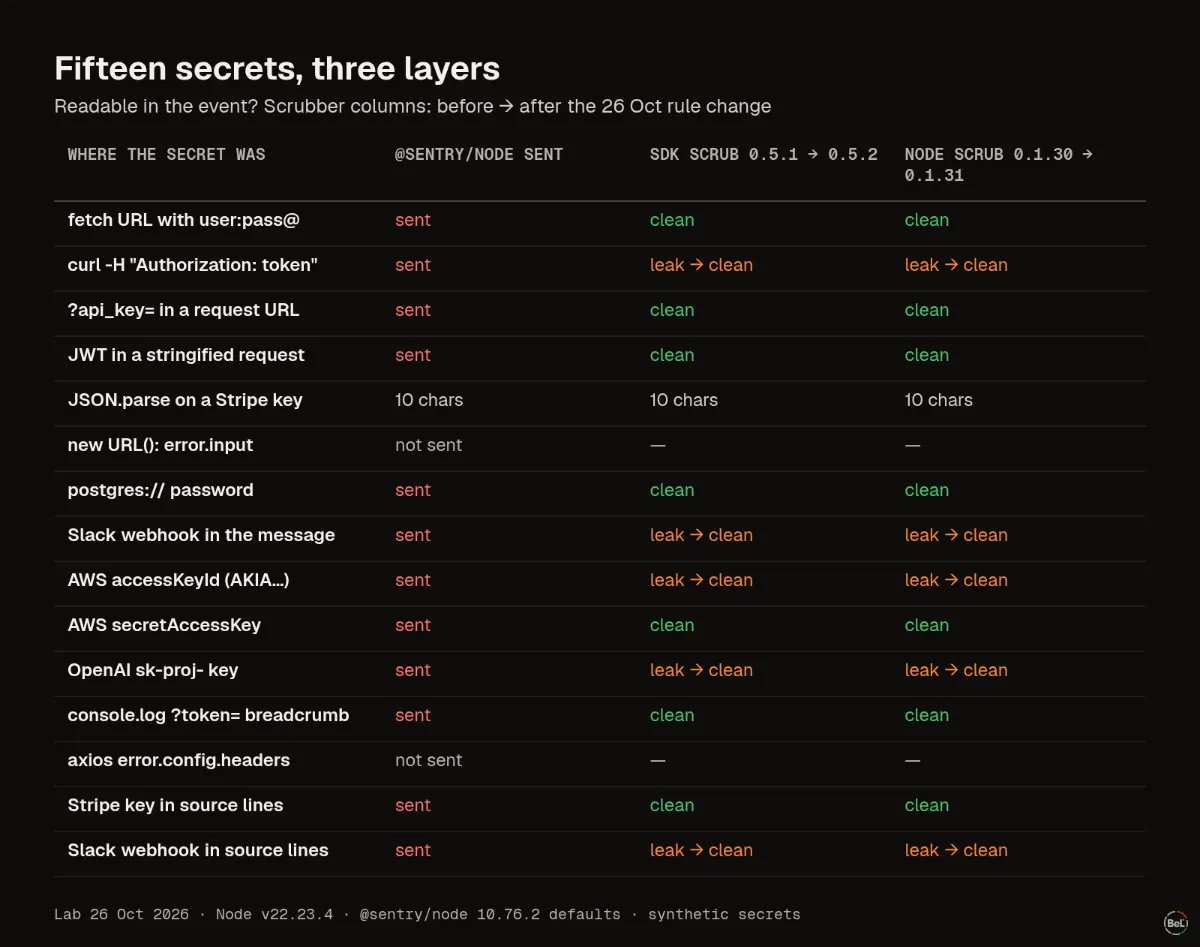Screen dimensions: 1200x947
Task: Click "sent" in the OpenAI sk-proj- row
Action: [413, 670]
